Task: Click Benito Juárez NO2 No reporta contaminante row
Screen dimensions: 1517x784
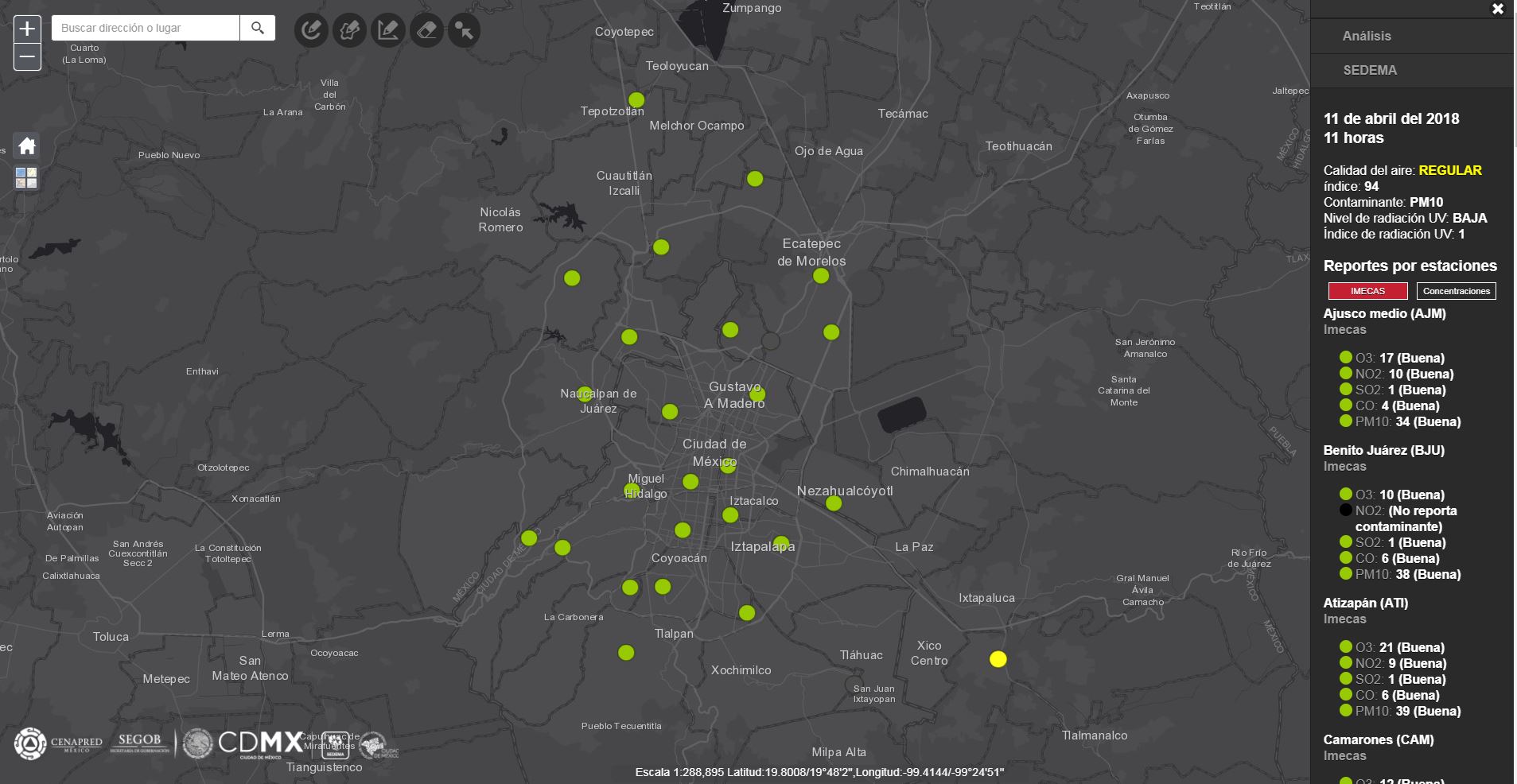Action: 1398,518
